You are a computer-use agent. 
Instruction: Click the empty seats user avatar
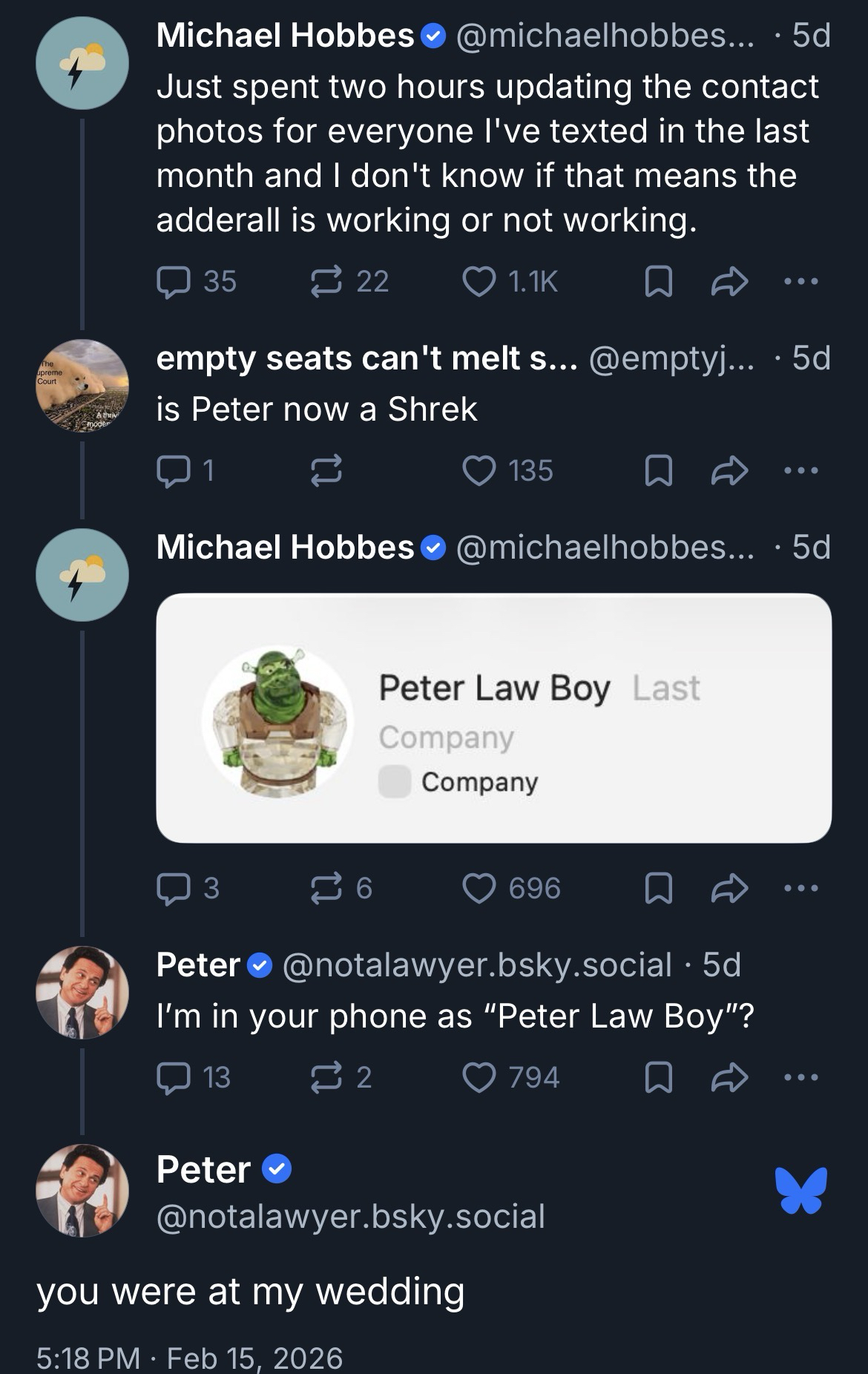tap(82, 386)
